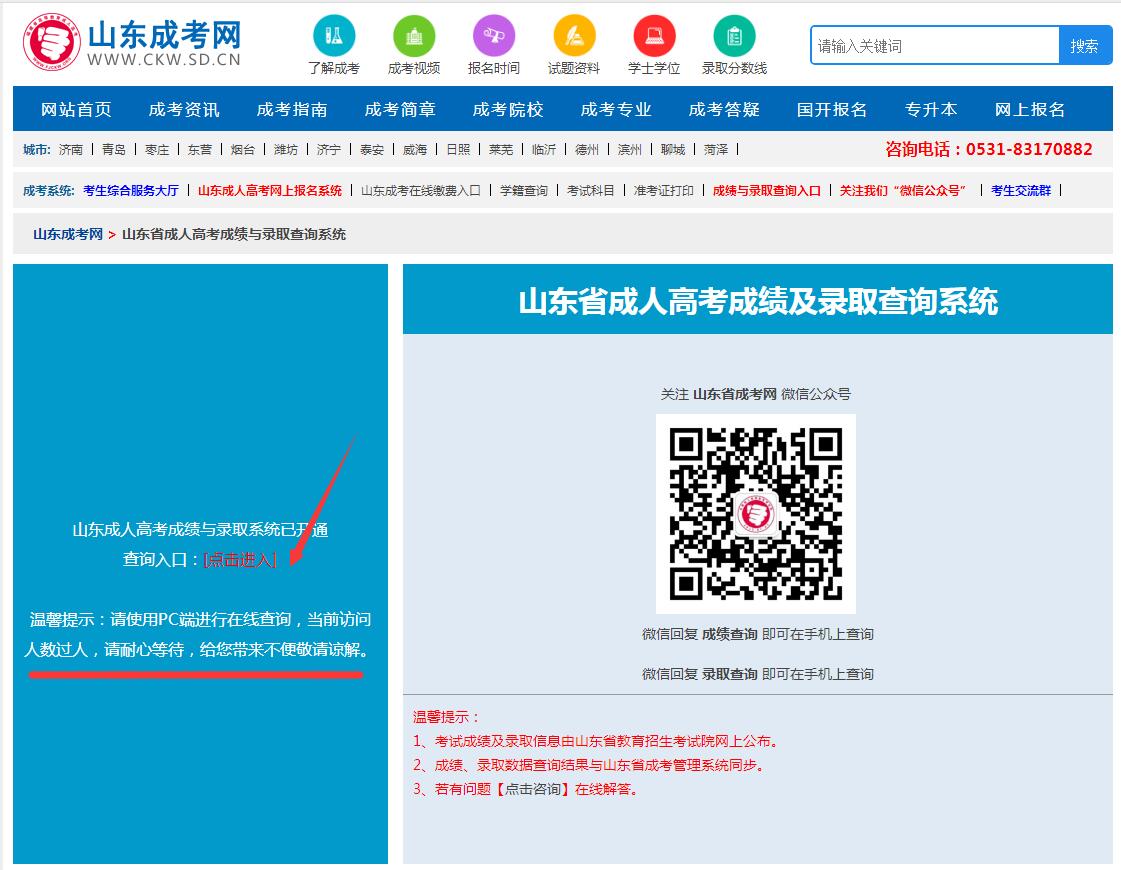Viewport: 1121px width, 870px height.
Task: Open 成绩与录取查询入口 link
Action: coord(766,190)
